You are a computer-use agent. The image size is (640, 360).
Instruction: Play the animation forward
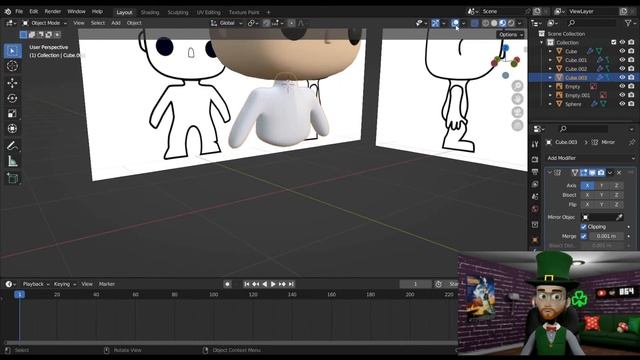point(273,284)
